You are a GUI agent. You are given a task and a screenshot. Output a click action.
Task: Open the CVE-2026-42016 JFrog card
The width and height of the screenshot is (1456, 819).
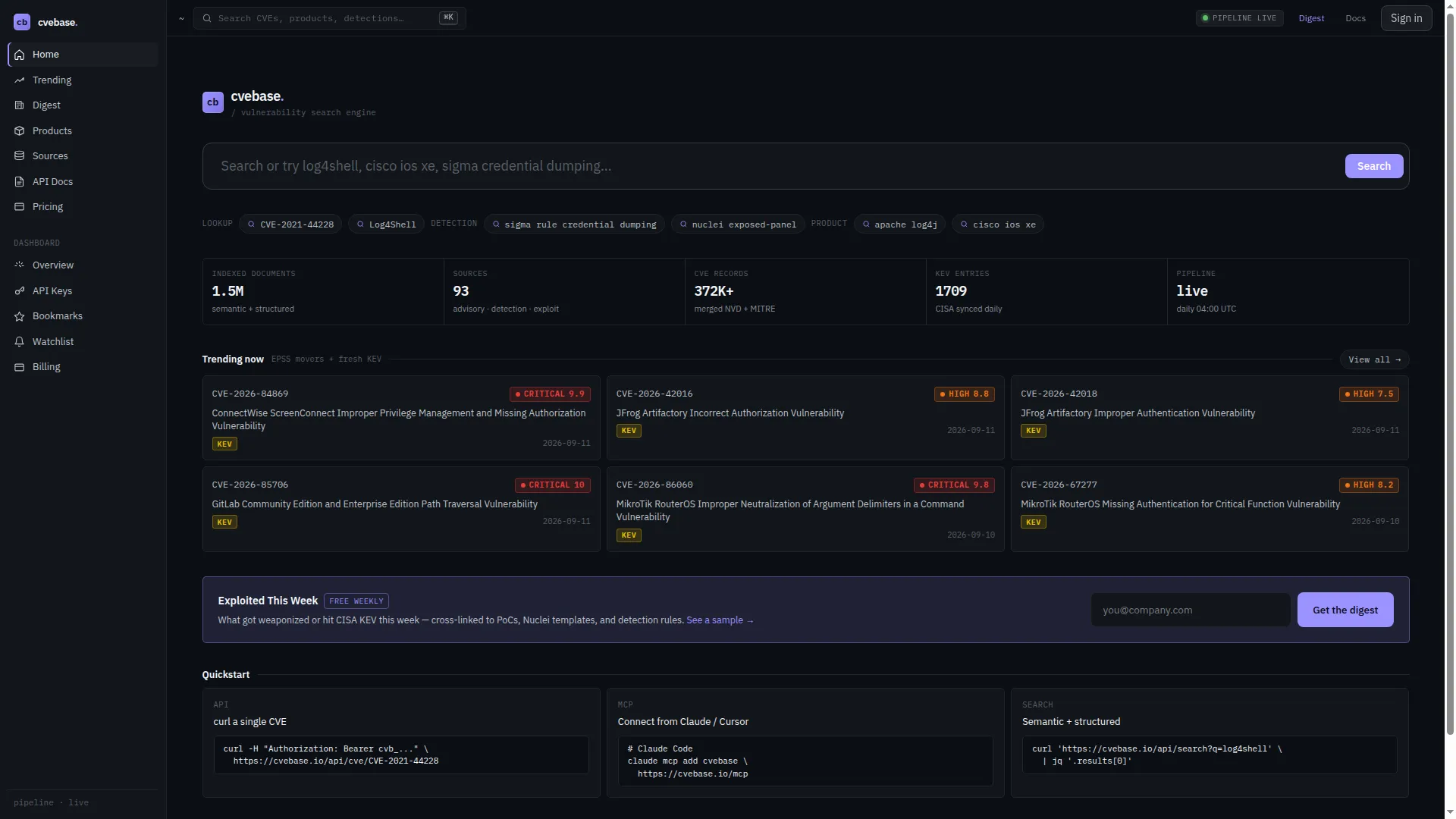805,418
